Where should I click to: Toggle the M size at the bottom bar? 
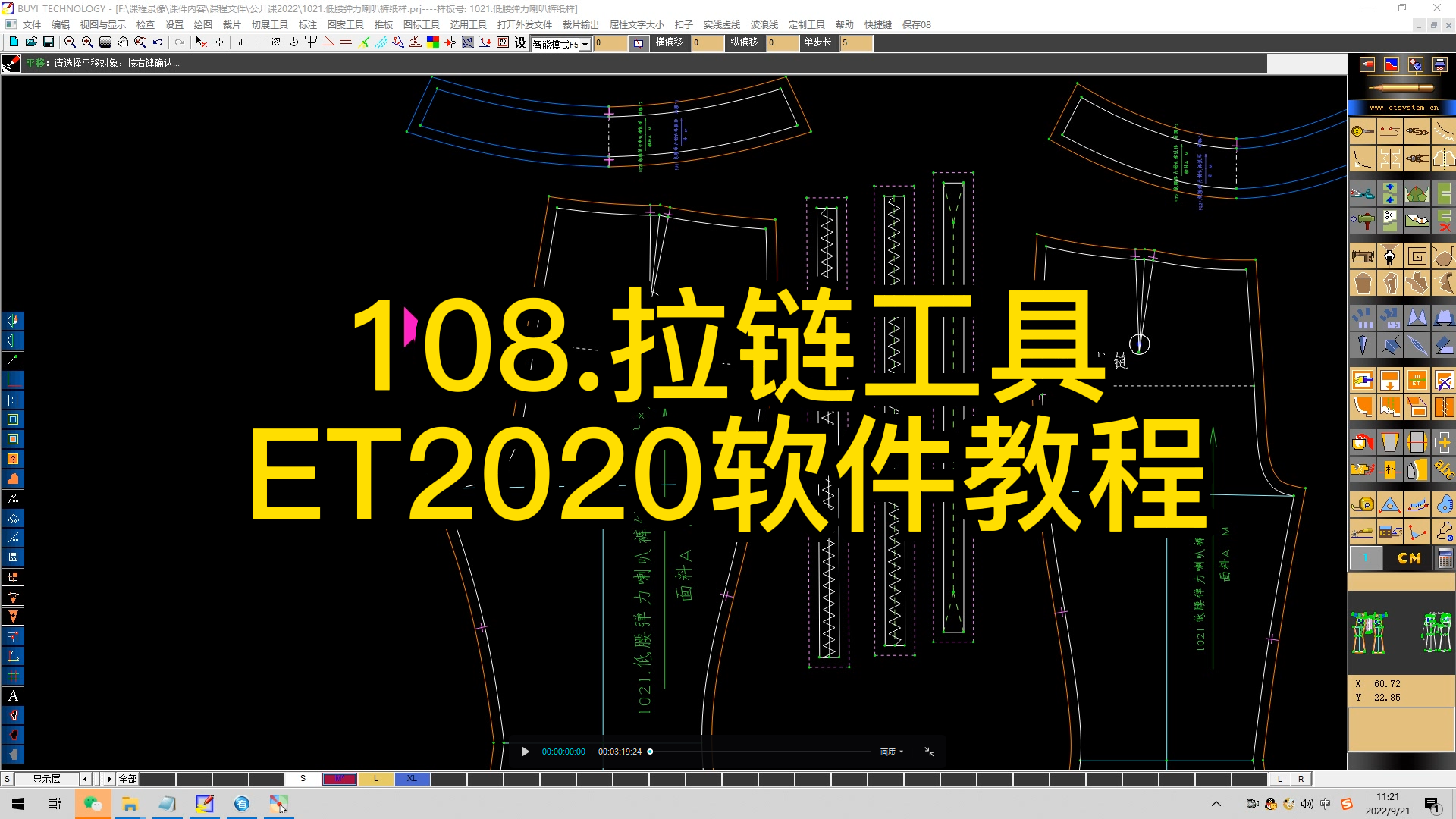click(x=340, y=779)
